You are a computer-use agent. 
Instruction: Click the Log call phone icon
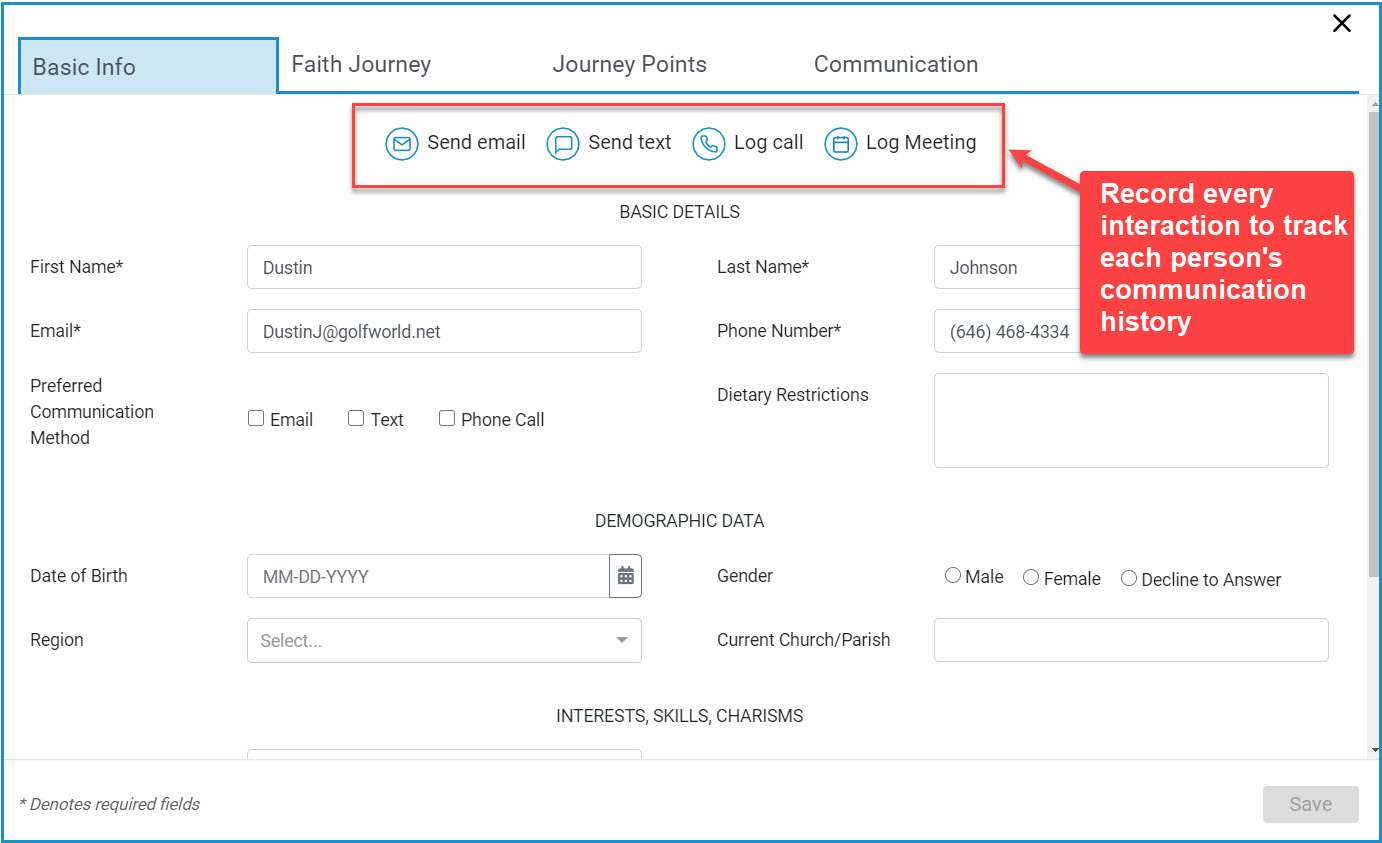coord(709,144)
